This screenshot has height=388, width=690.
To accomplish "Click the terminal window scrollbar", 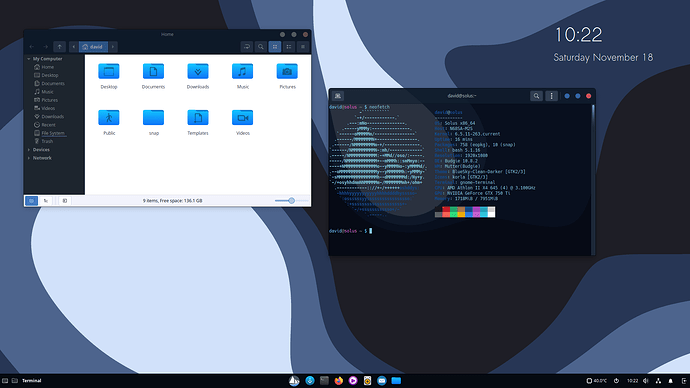I will coord(593,178).
